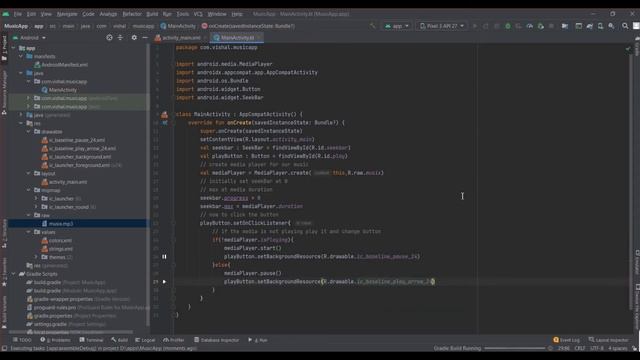
Task: Open the Event Log
Action: 567,340
